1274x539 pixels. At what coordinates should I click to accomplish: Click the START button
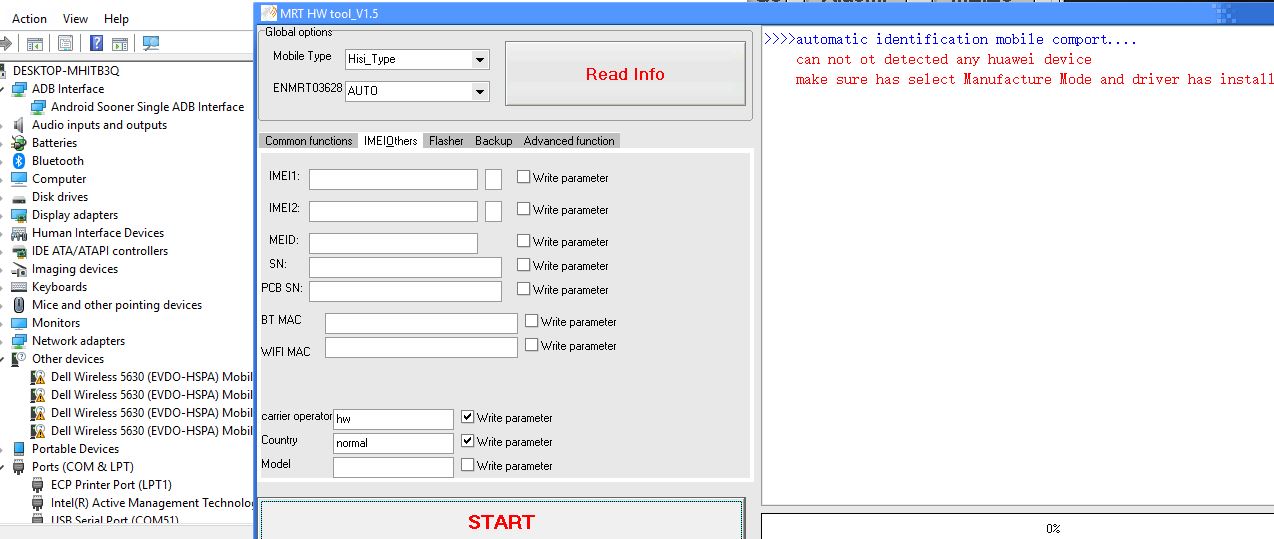[501, 520]
